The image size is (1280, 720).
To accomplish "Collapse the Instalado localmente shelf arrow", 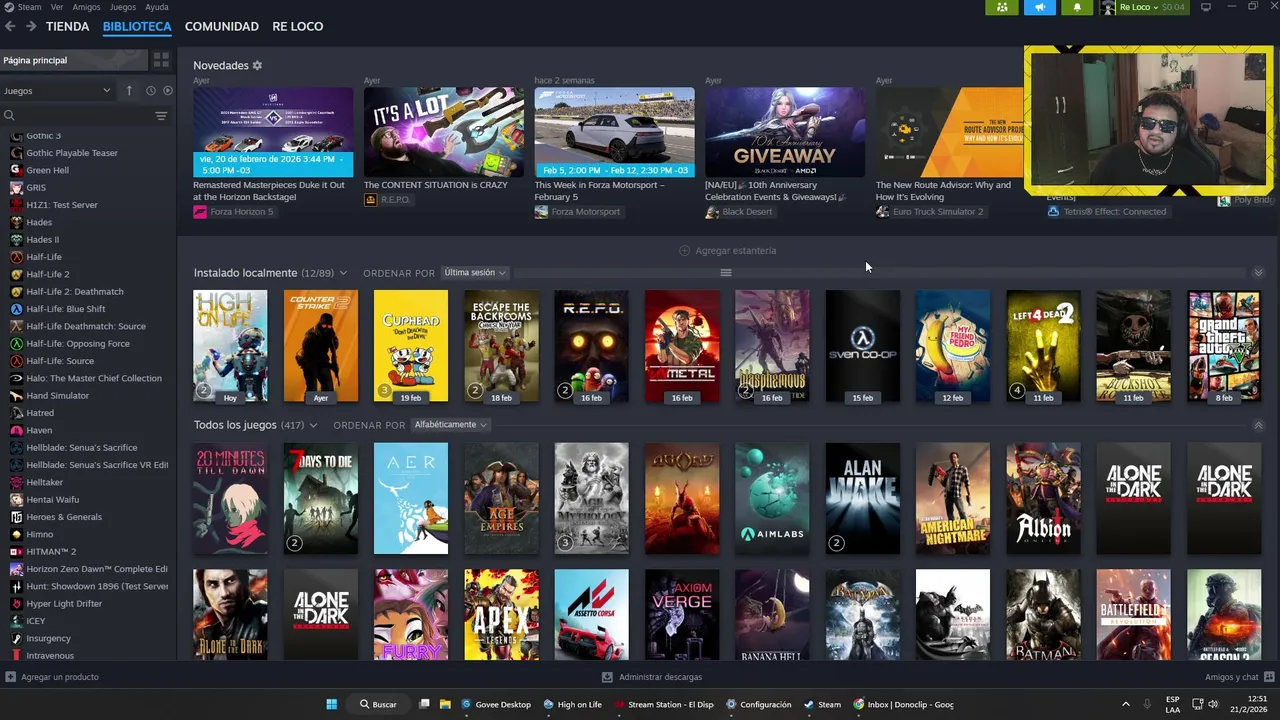I will tap(1258, 273).
